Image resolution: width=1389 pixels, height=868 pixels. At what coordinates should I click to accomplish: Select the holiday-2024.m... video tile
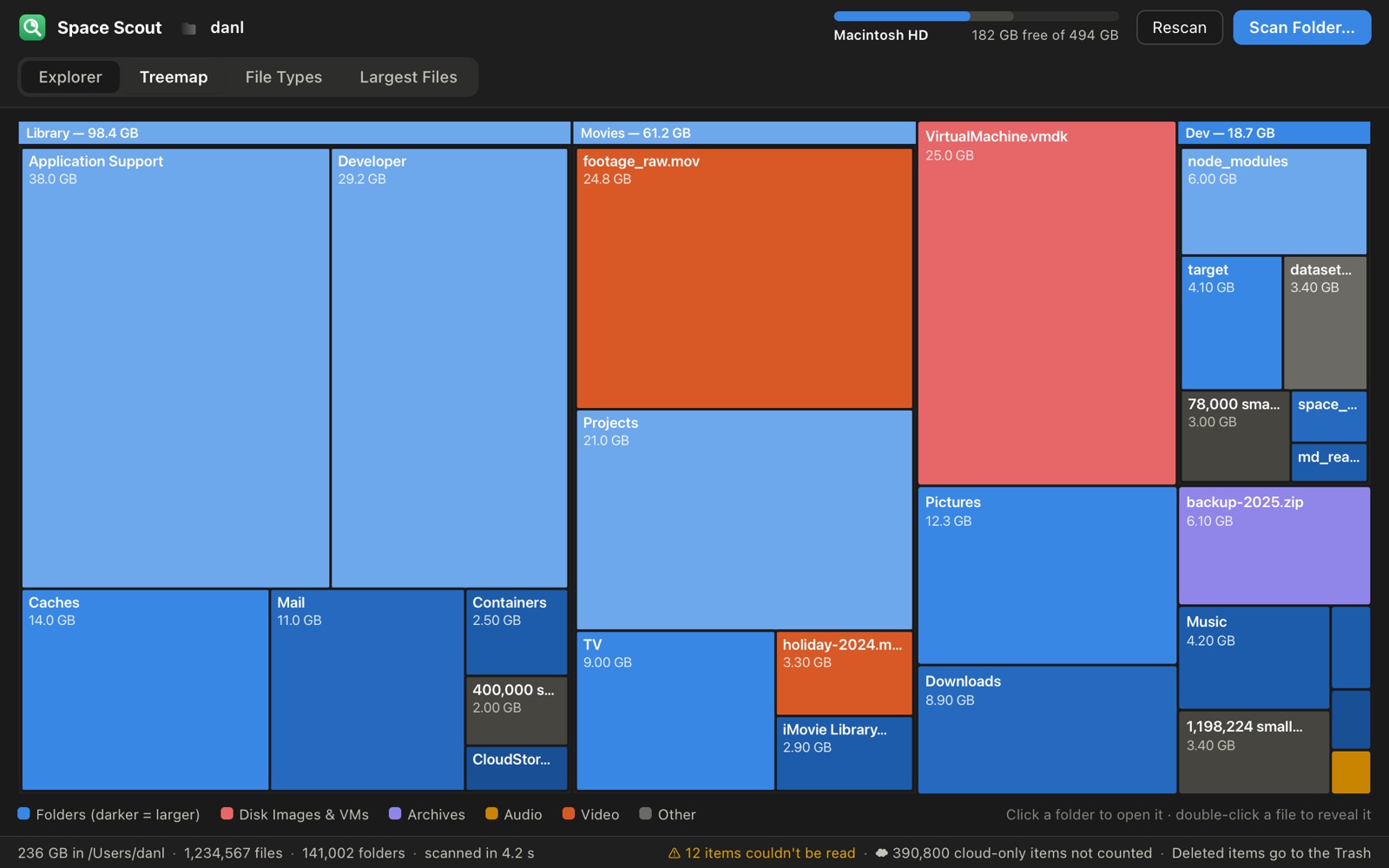pos(844,674)
